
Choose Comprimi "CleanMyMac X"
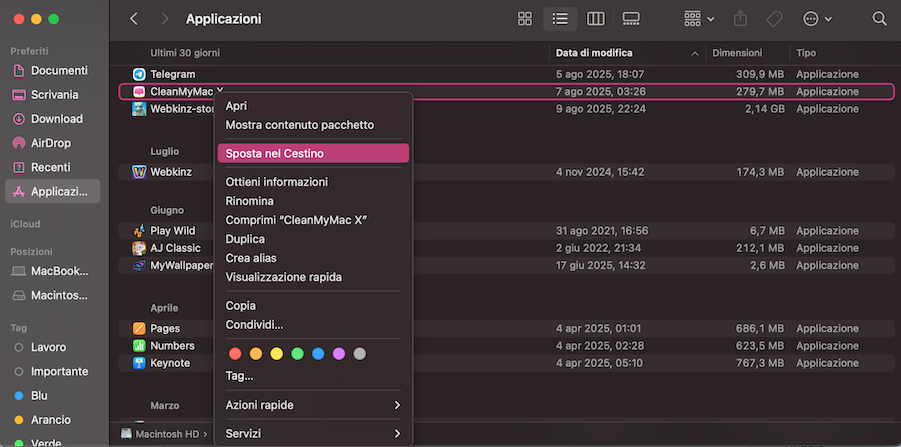tap(313, 220)
